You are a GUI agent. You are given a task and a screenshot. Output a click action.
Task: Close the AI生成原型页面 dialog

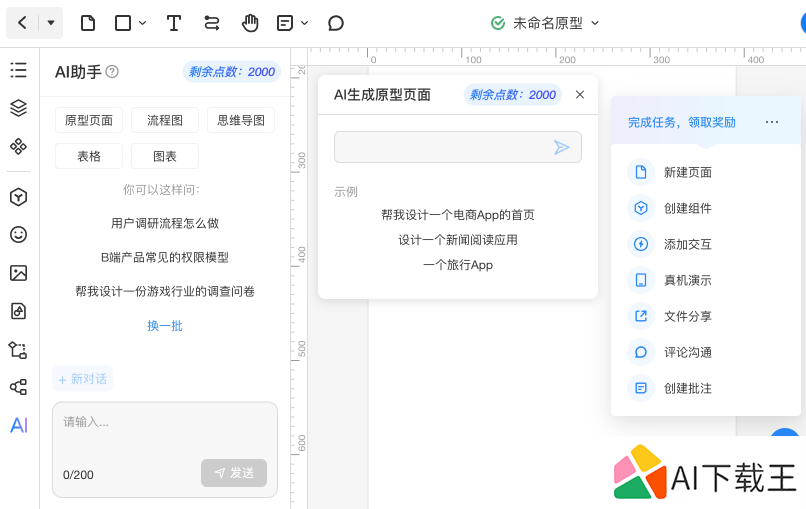[580, 95]
